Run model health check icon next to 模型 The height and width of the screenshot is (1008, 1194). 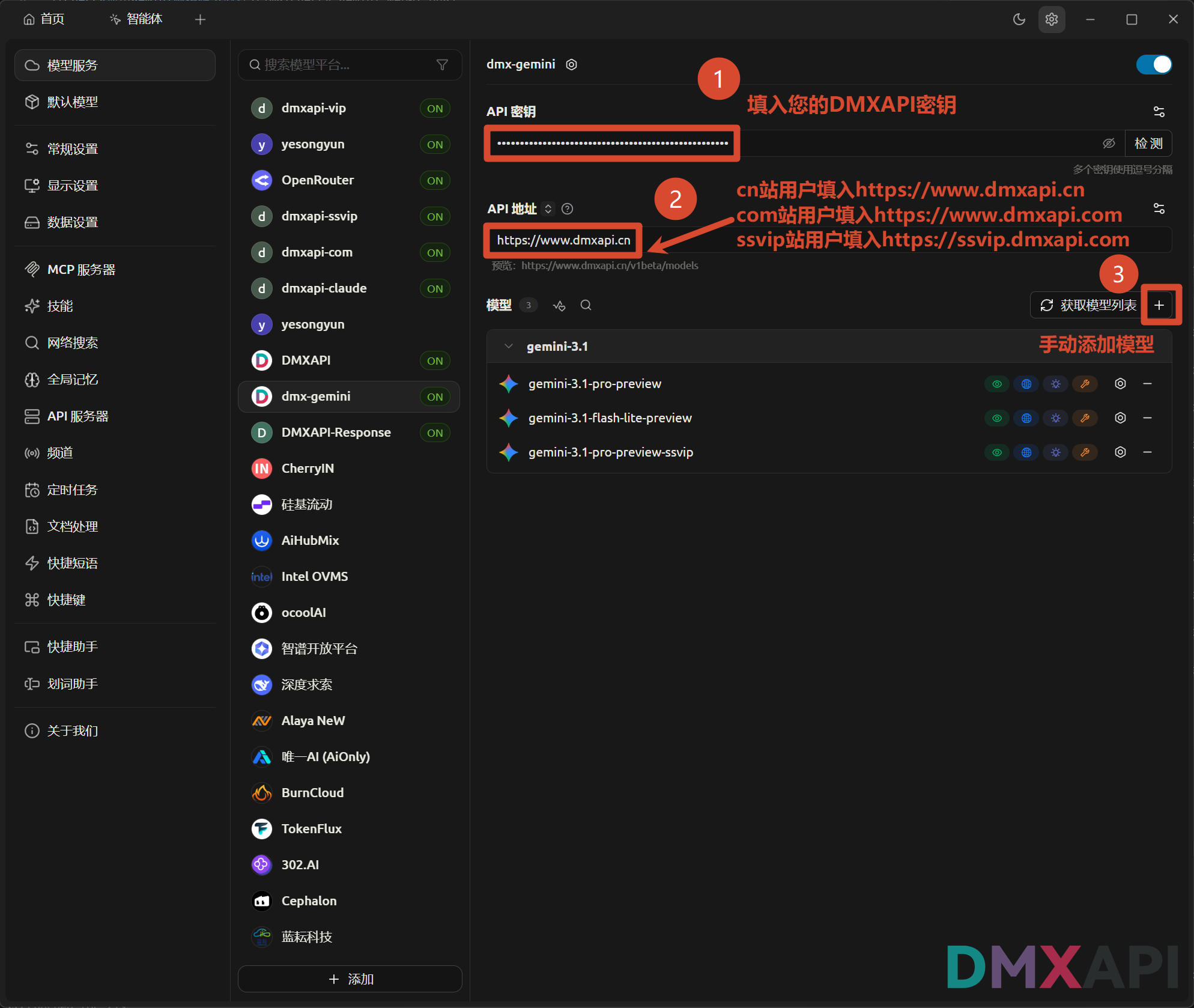559,306
